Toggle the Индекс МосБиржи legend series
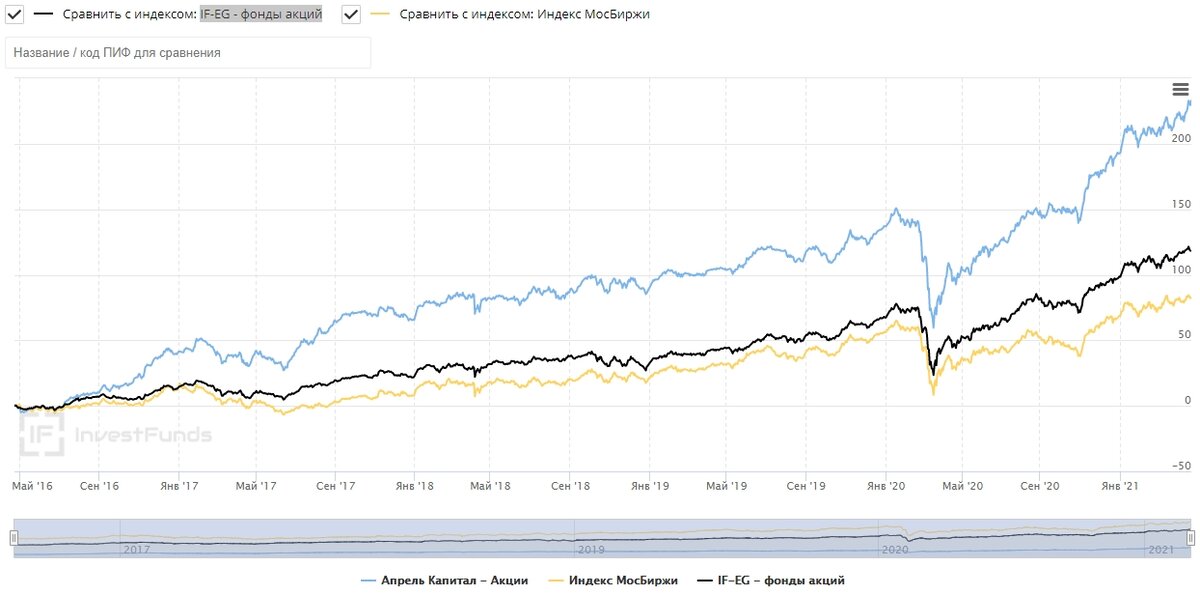The height and width of the screenshot is (595, 1200). coord(612,580)
